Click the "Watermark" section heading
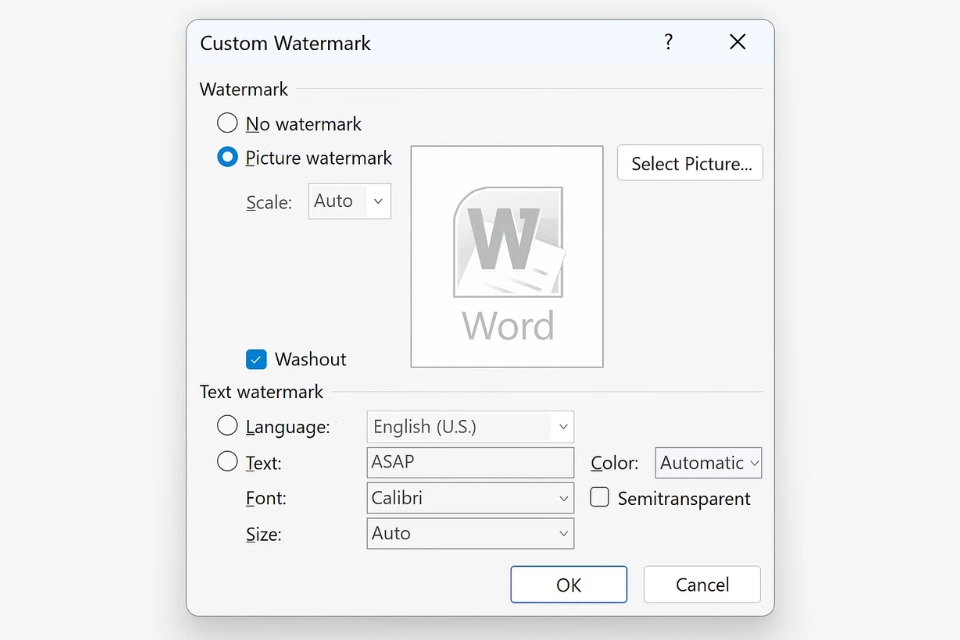This screenshot has height=640, width=960. 243,90
